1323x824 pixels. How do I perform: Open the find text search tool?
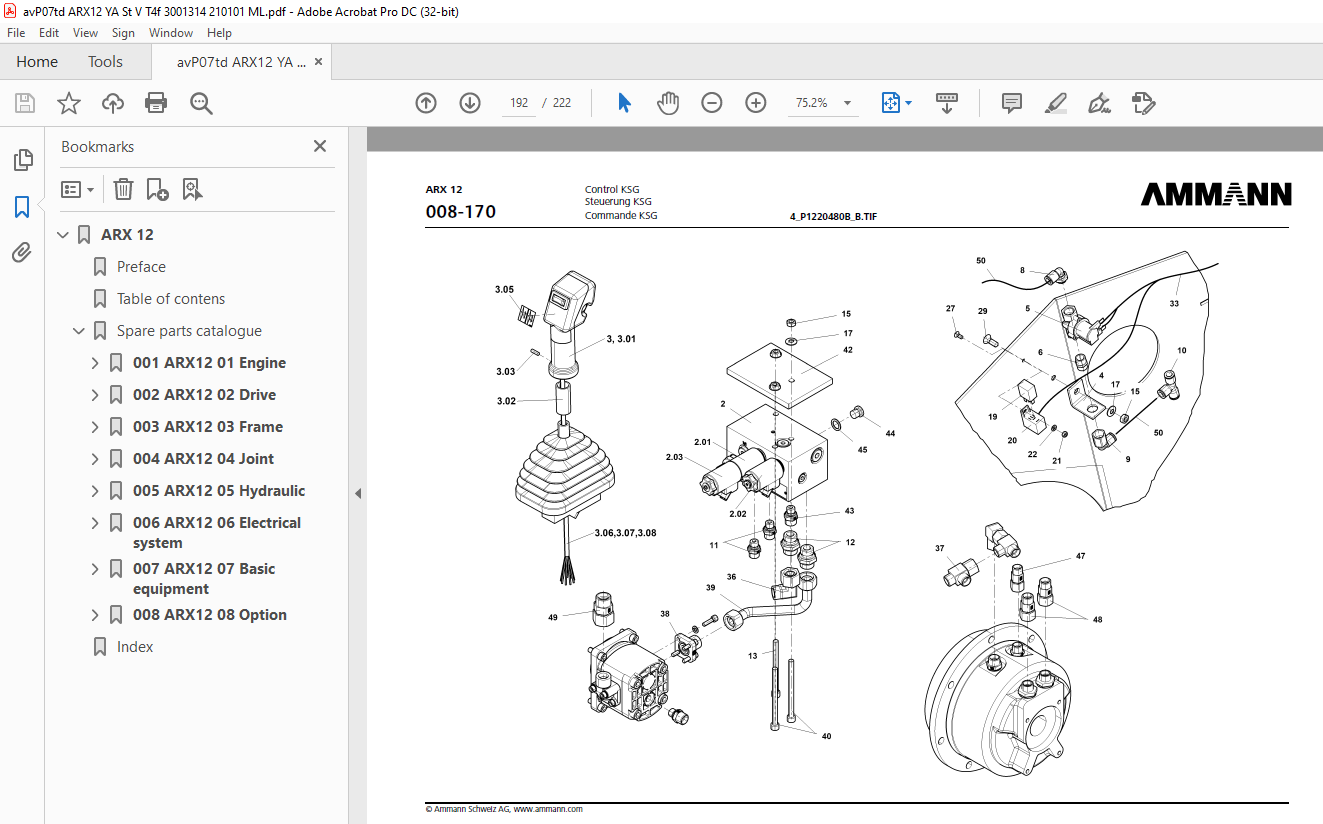[201, 103]
